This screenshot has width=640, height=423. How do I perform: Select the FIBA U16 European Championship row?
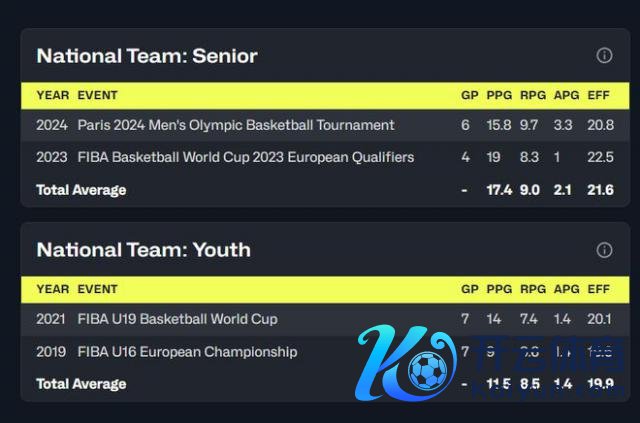[x=187, y=351]
